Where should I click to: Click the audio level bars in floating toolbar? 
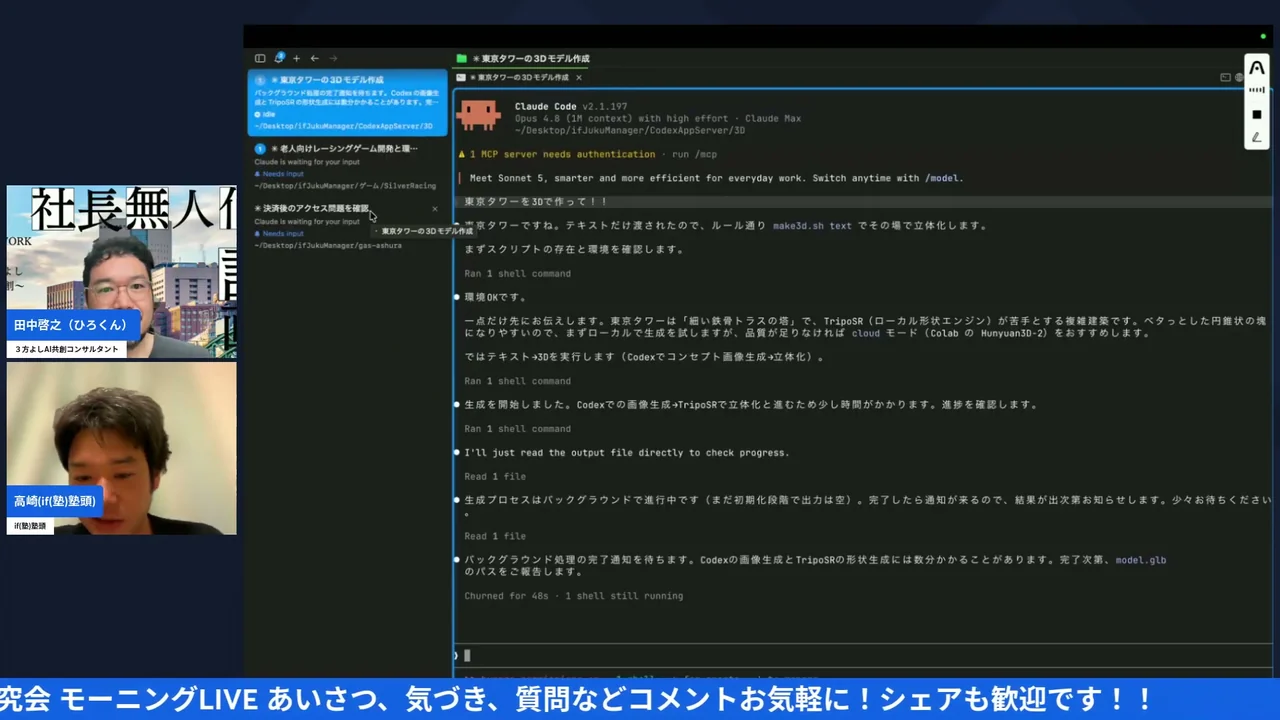(x=1257, y=90)
